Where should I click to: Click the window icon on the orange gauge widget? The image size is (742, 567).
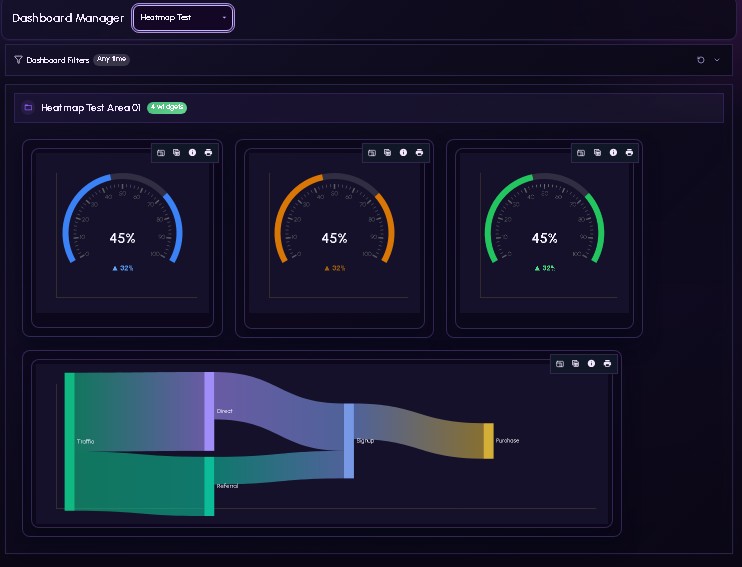coord(371,153)
